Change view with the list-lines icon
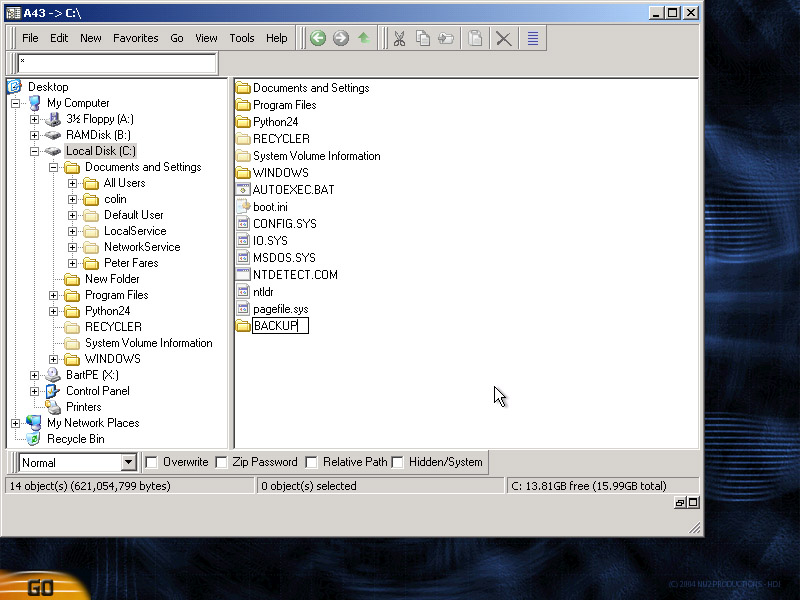This screenshot has width=800, height=600. 533,38
